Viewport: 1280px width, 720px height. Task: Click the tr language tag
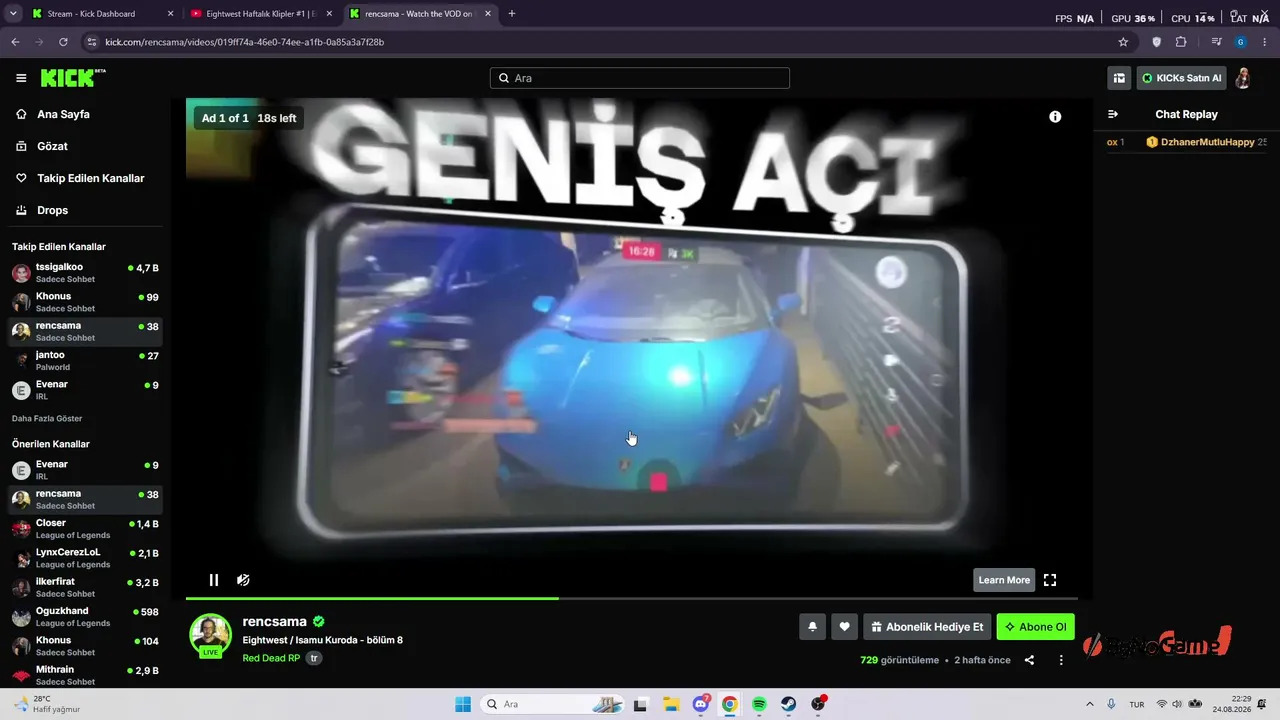pos(314,658)
